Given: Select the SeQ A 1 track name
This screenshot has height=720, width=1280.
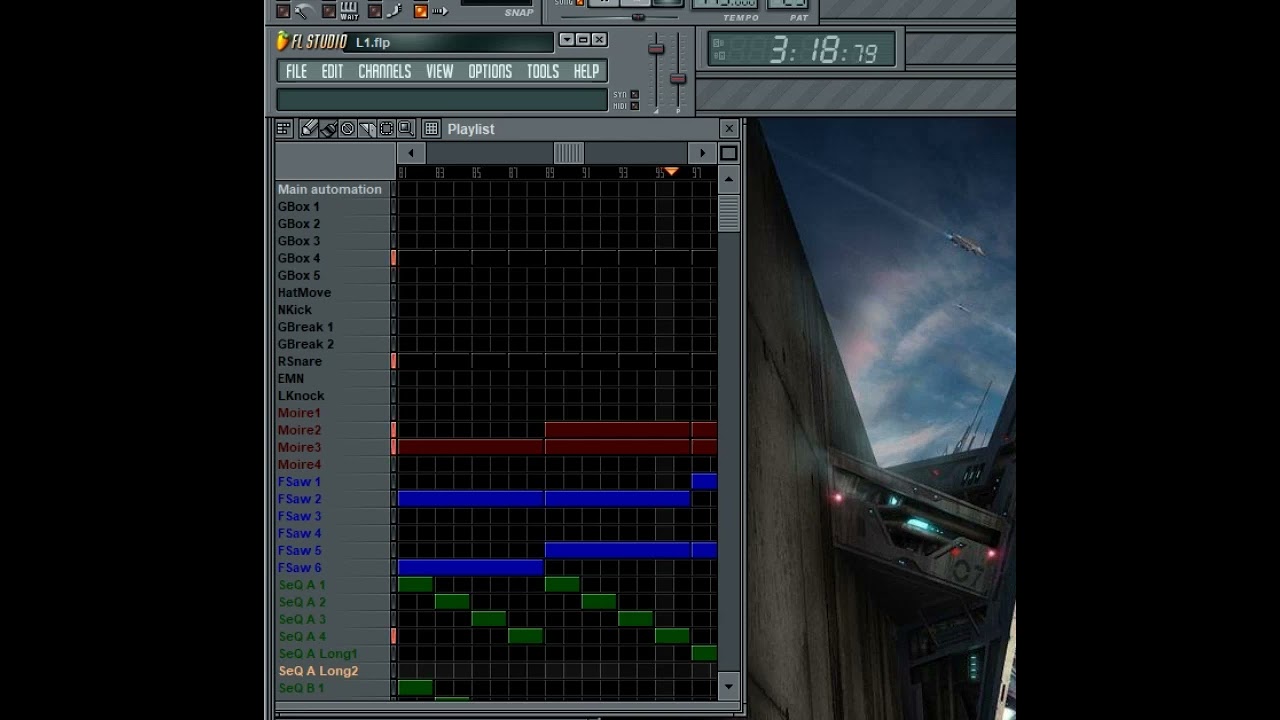Looking at the screenshot, I should pos(302,585).
